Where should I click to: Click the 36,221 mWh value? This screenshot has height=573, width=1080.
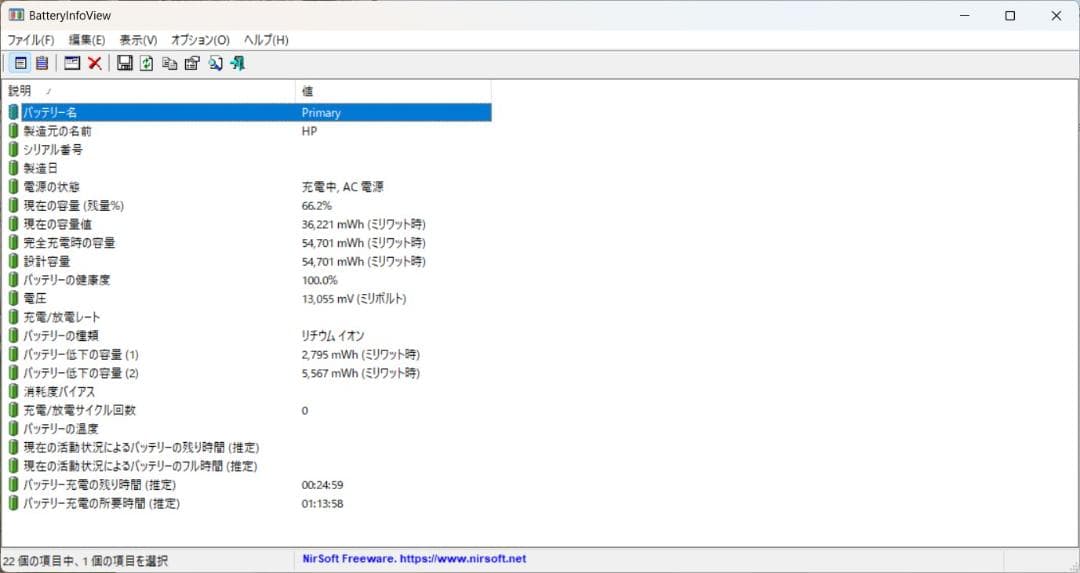coord(364,224)
